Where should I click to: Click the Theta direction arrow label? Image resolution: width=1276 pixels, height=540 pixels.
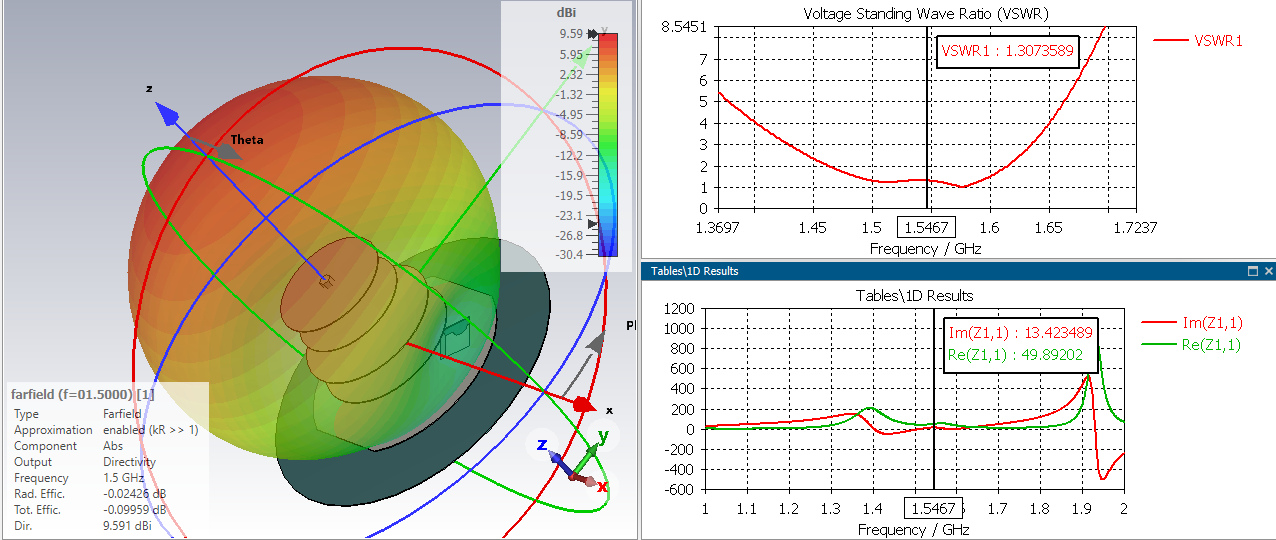[247, 140]
